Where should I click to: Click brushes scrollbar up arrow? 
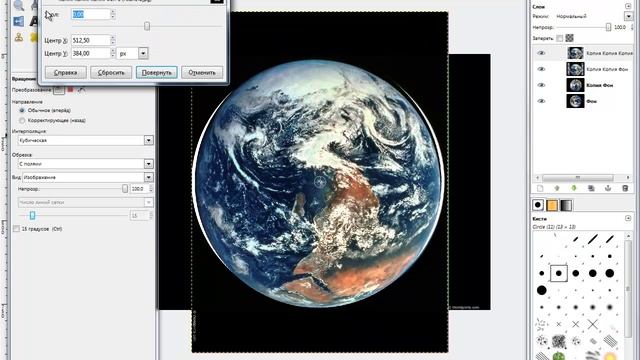point(628,236)
